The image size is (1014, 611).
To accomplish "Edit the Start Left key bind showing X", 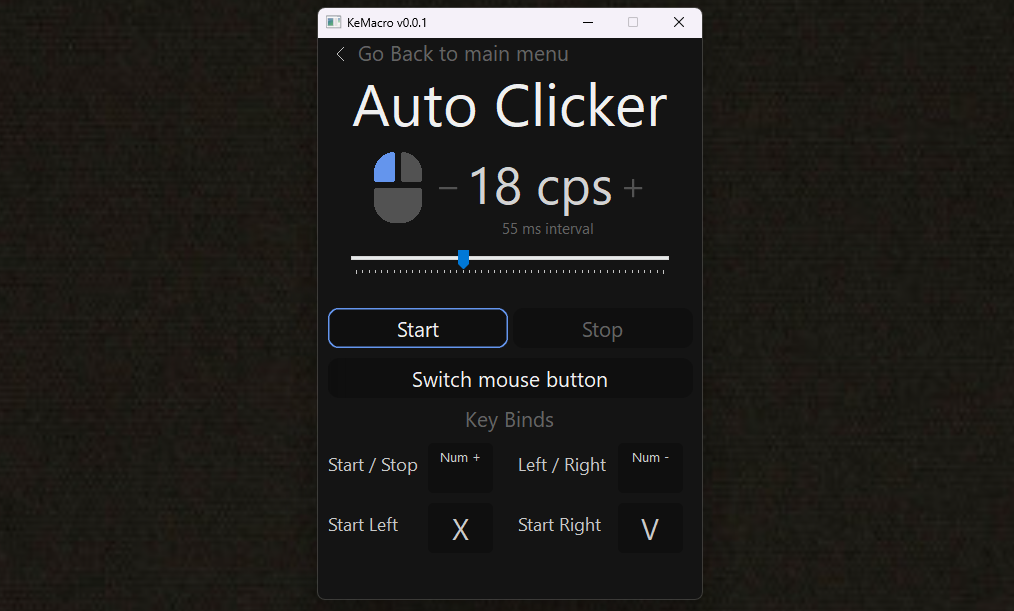I will click(460, 528).
